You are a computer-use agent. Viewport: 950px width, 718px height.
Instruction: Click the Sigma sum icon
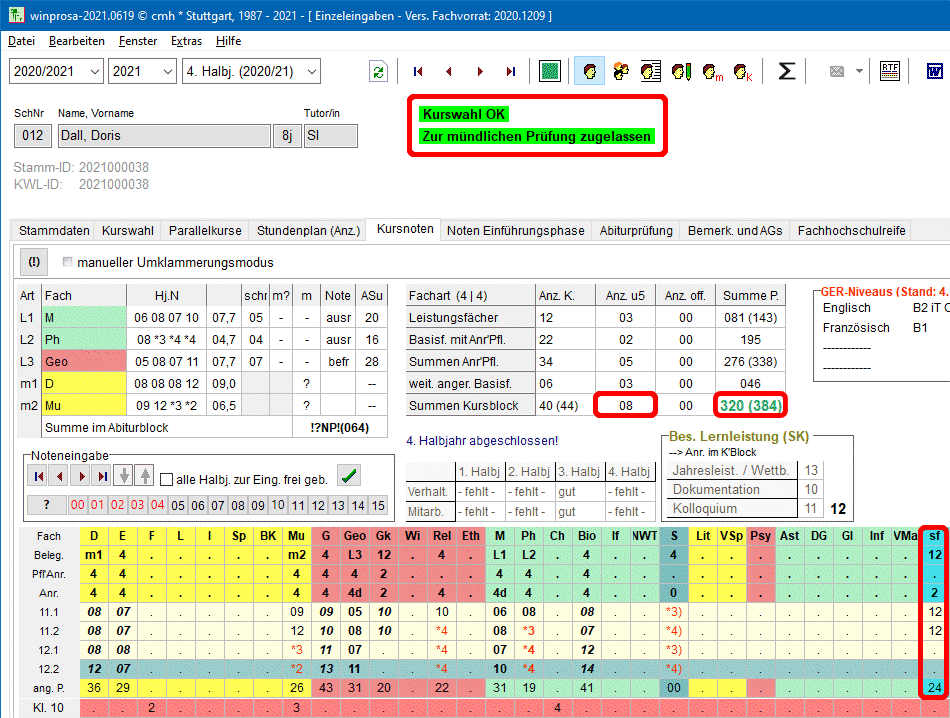[x=787, y=72]
